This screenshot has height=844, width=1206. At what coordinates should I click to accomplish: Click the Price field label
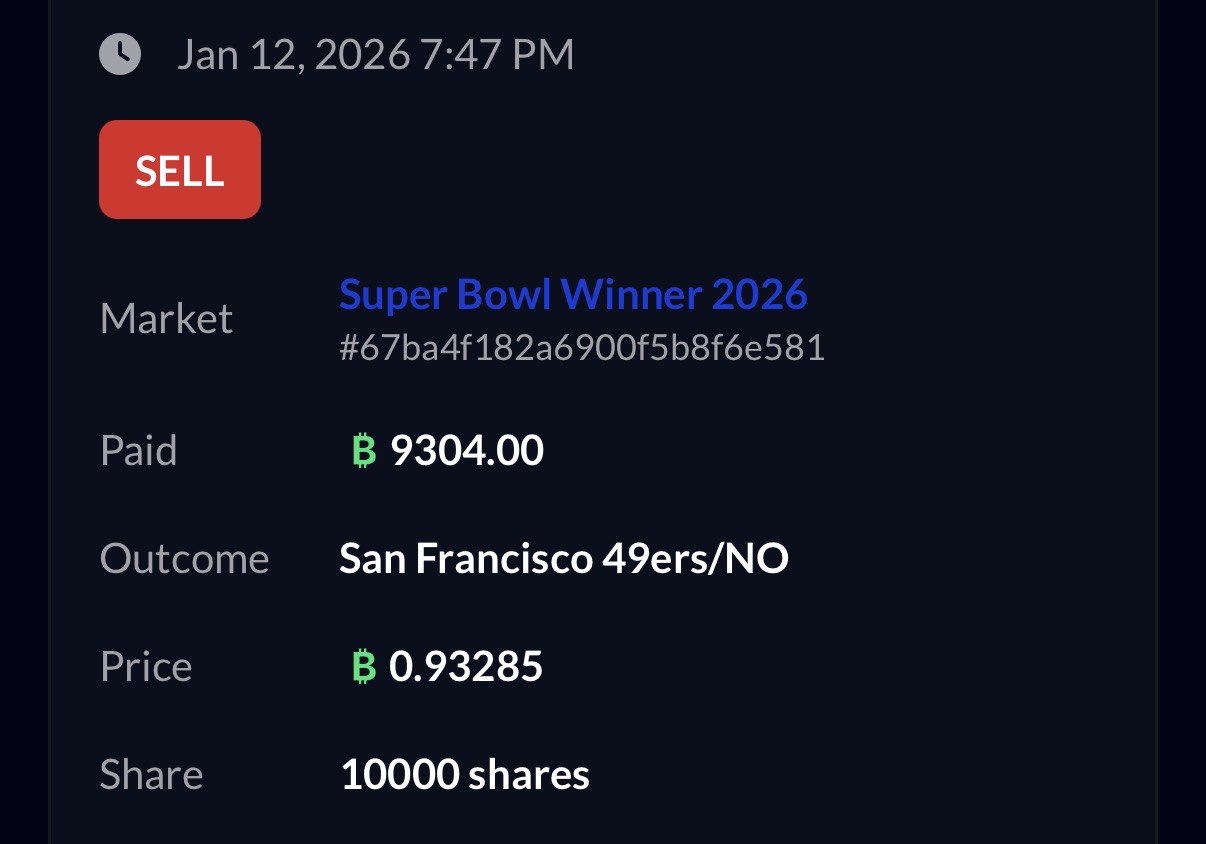click(x=146, y=667)
